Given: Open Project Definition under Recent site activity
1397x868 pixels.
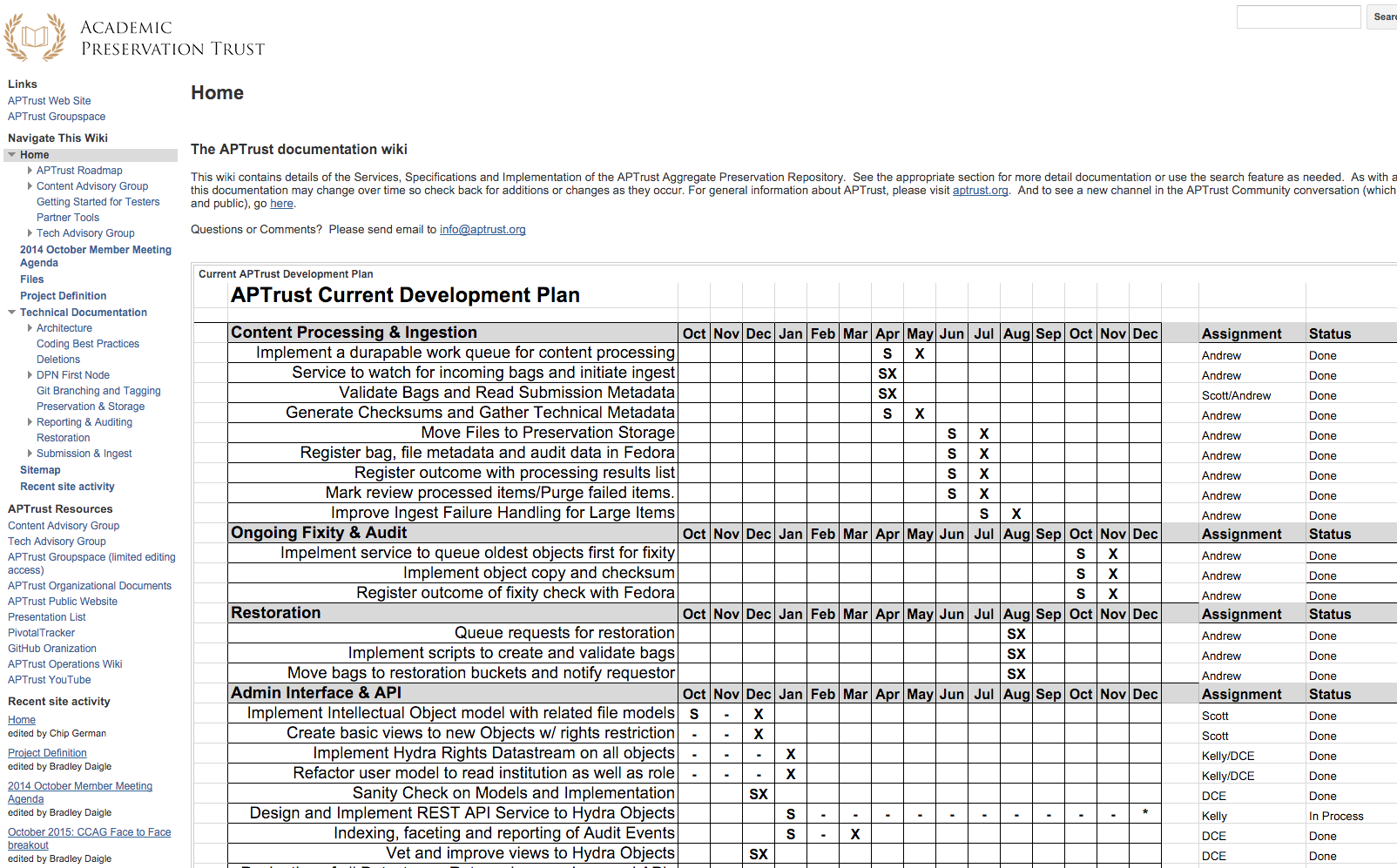Looking at the screenshot, I should coord(47,753).
